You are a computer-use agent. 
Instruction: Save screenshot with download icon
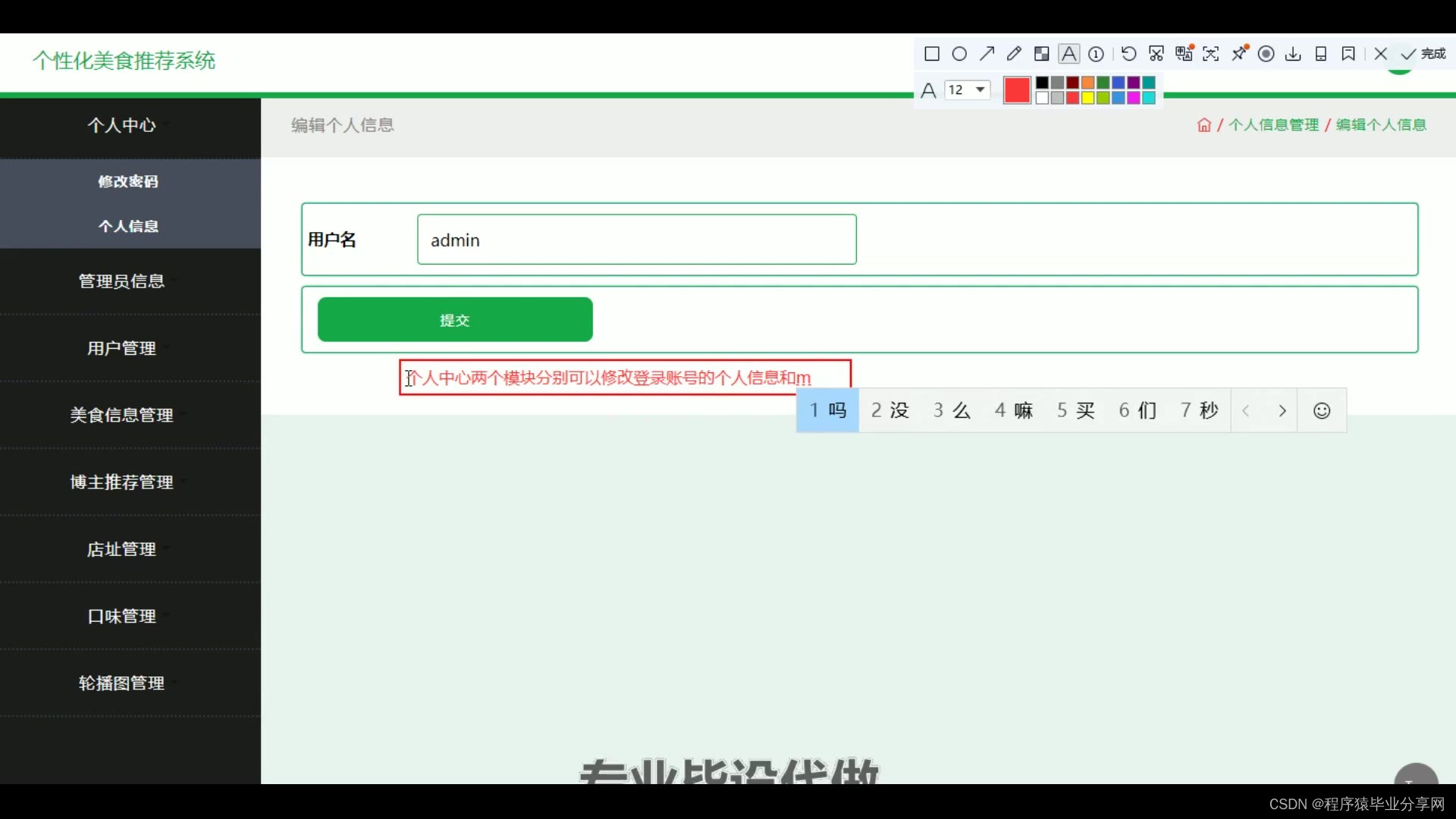pos(1294,54)
